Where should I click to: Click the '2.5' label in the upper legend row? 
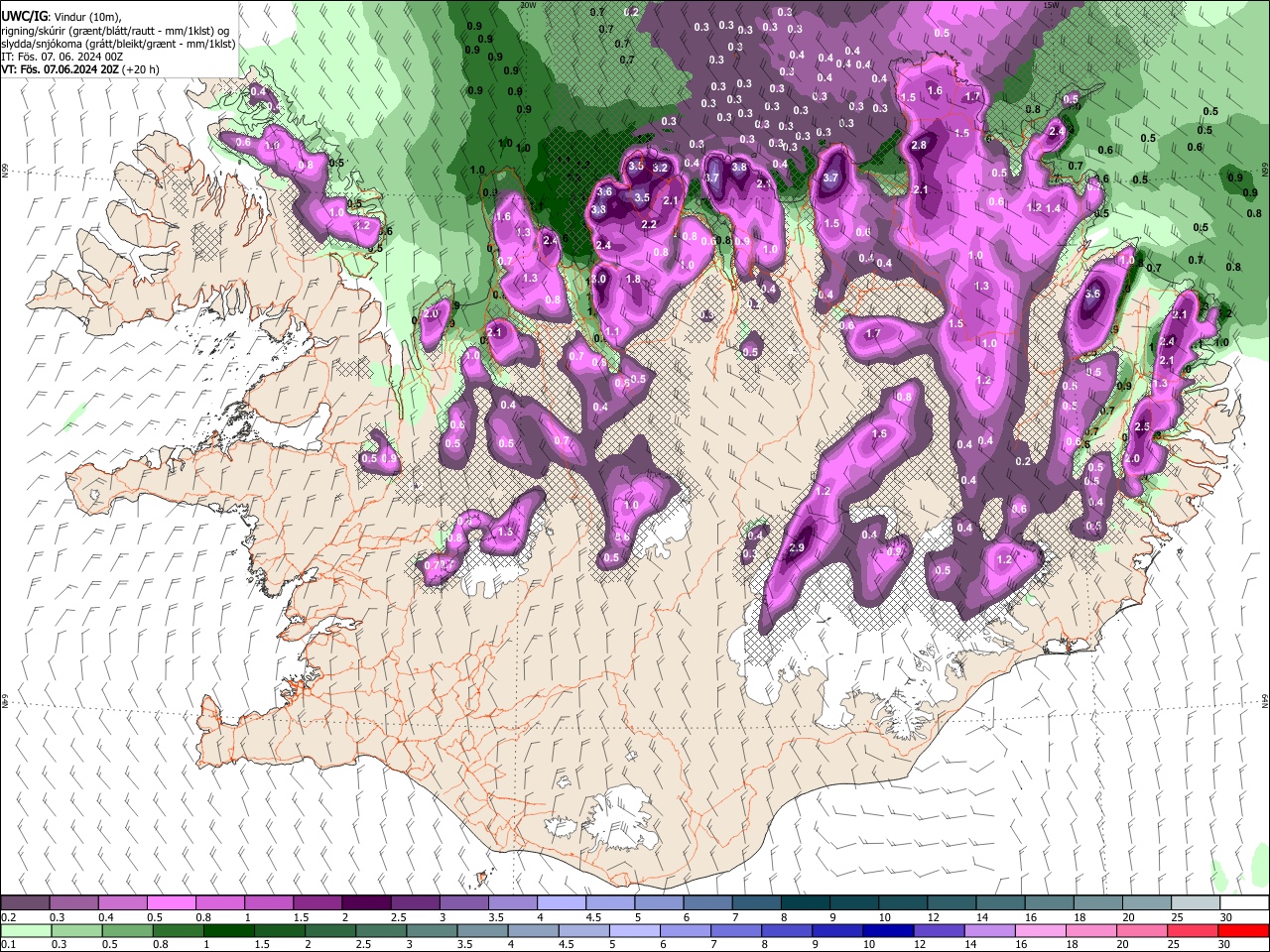pyautogui.click(x=398, y=917)
